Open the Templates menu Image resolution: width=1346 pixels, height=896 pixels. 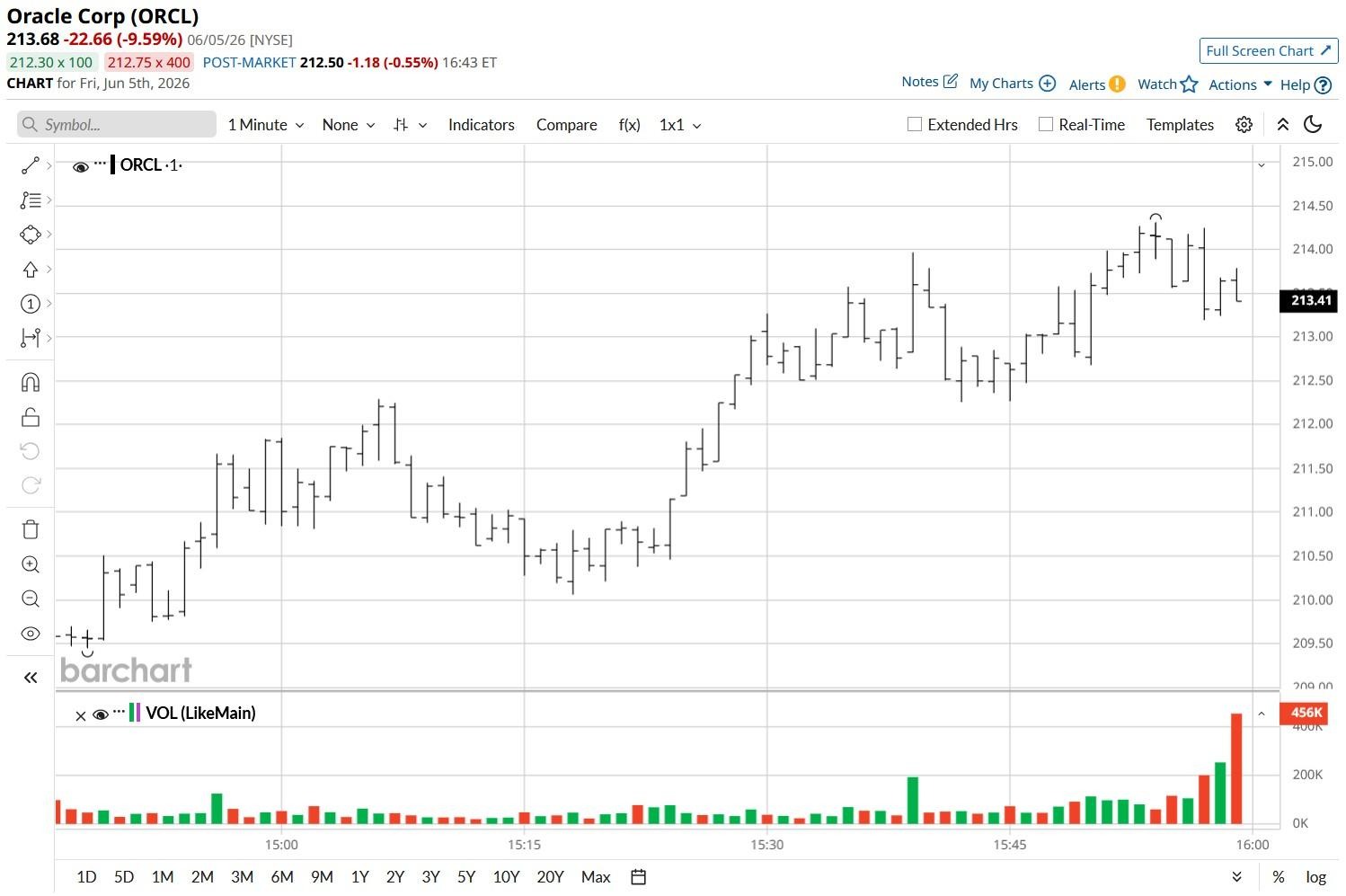point(1180,125)
